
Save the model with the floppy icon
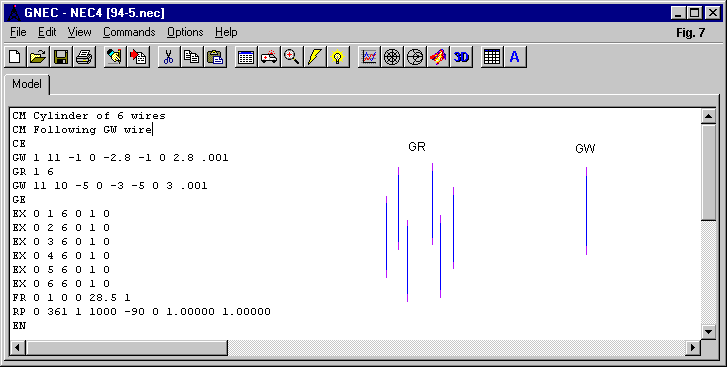pyautogui.click(x=61, y=57)
